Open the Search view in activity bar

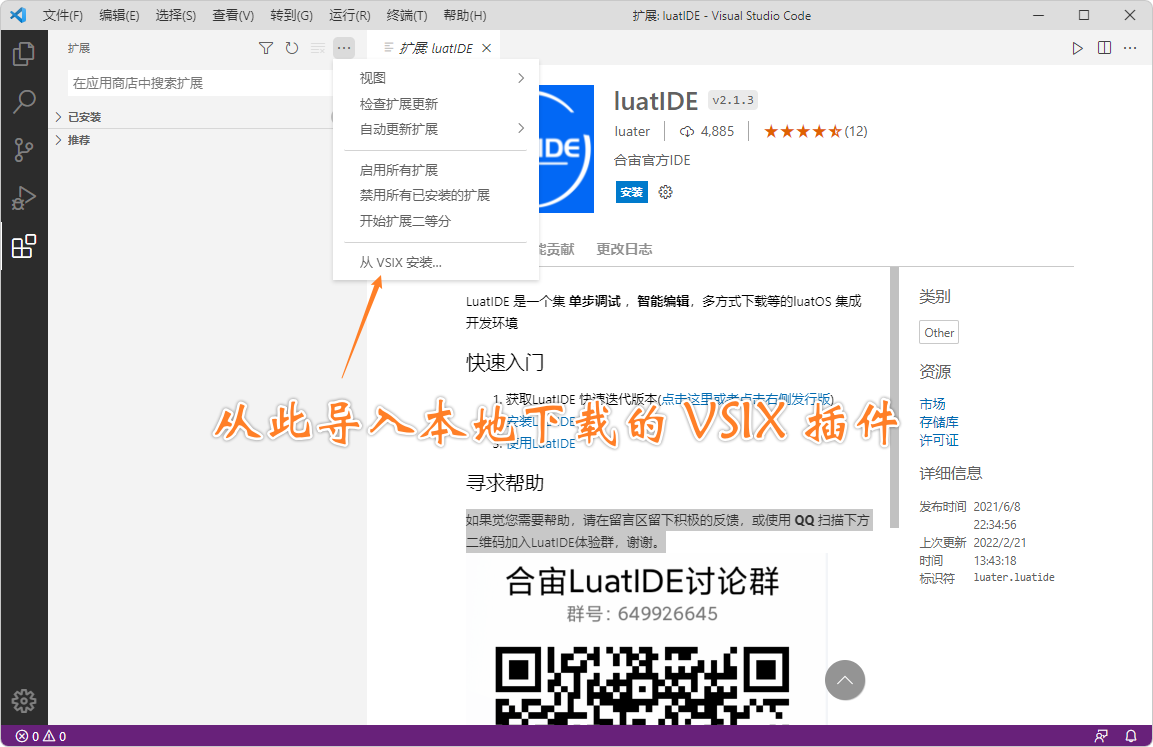pyautogui.click(x=24, y=101)
